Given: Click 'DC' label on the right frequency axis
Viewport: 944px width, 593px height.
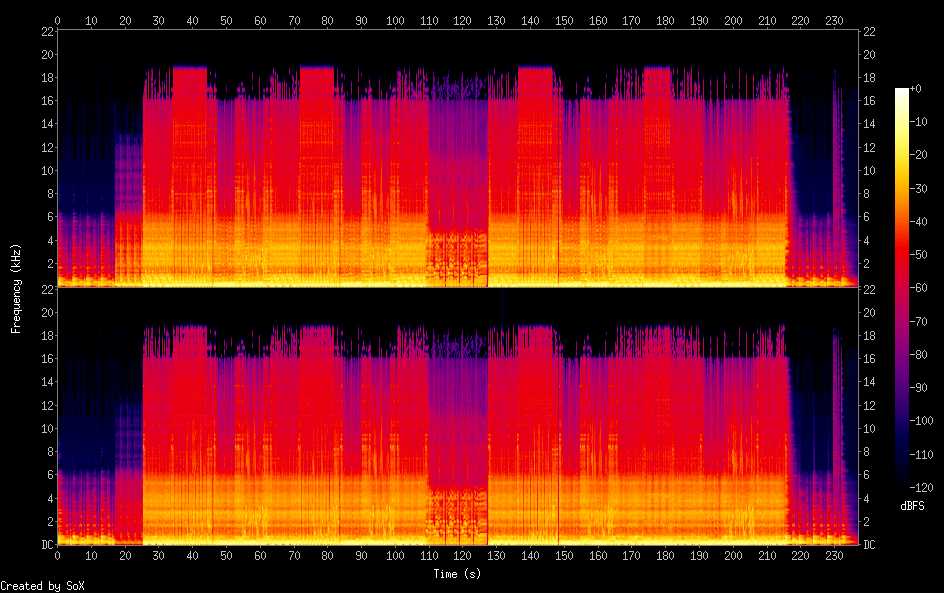Looking at the screenshot, I should 869,545.
